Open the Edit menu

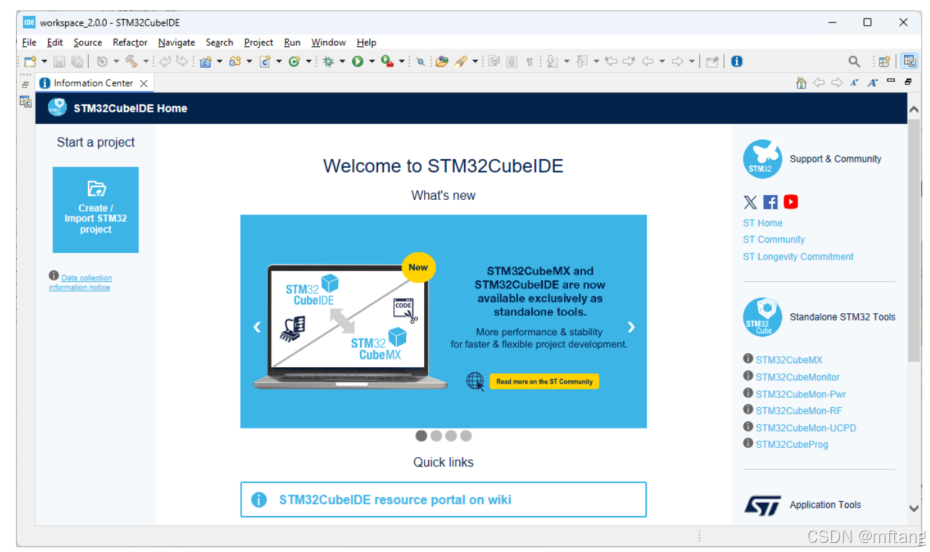55,43
